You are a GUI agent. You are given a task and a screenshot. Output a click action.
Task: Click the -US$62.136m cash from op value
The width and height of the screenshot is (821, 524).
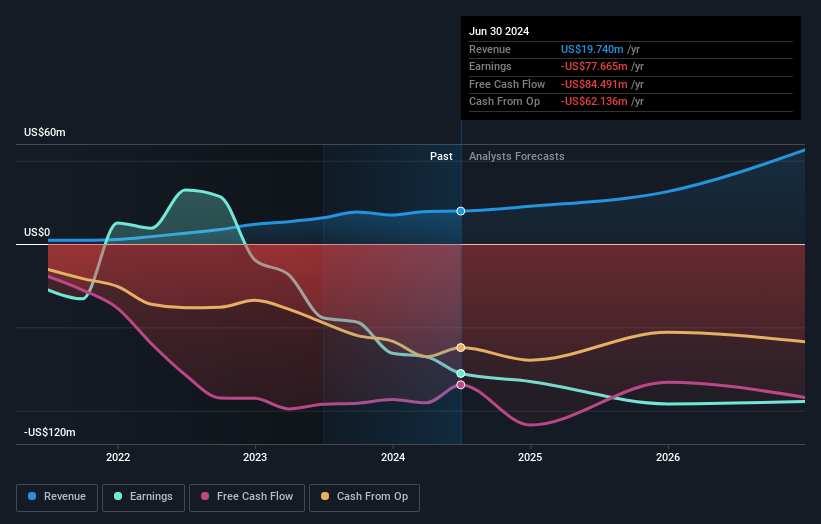tap(594, 102)
